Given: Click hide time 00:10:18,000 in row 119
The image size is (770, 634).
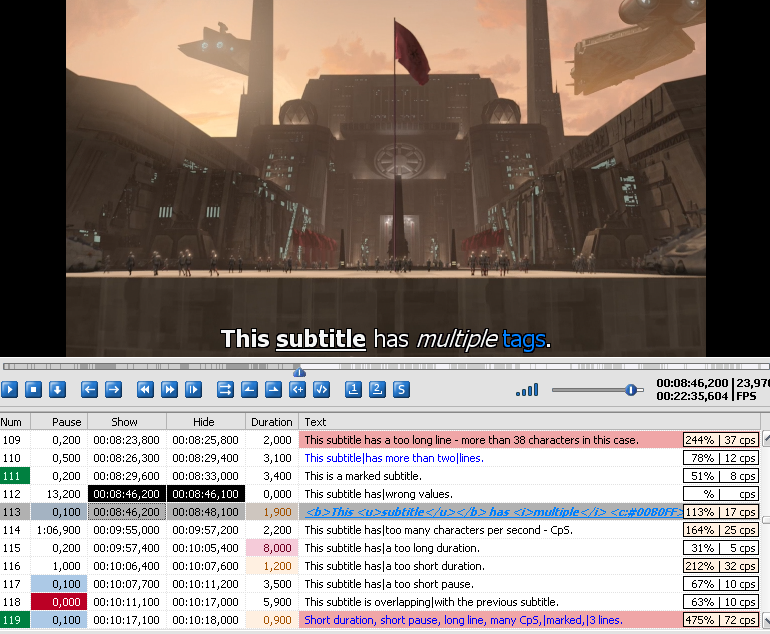Looking at the screenshot, I should click(x=206, y=620).
